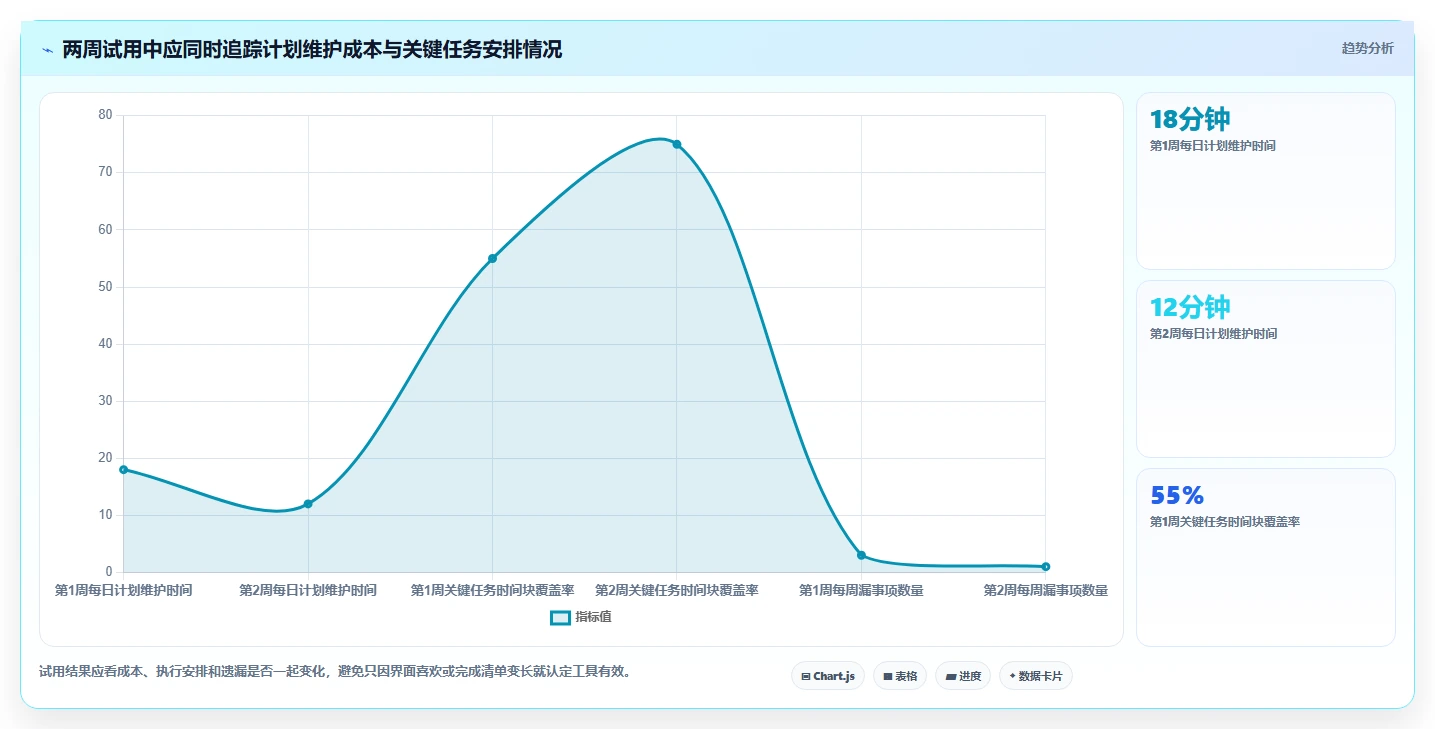Click the 指标值 legend text
1435x729 pixels.
[x=593, y=617]
